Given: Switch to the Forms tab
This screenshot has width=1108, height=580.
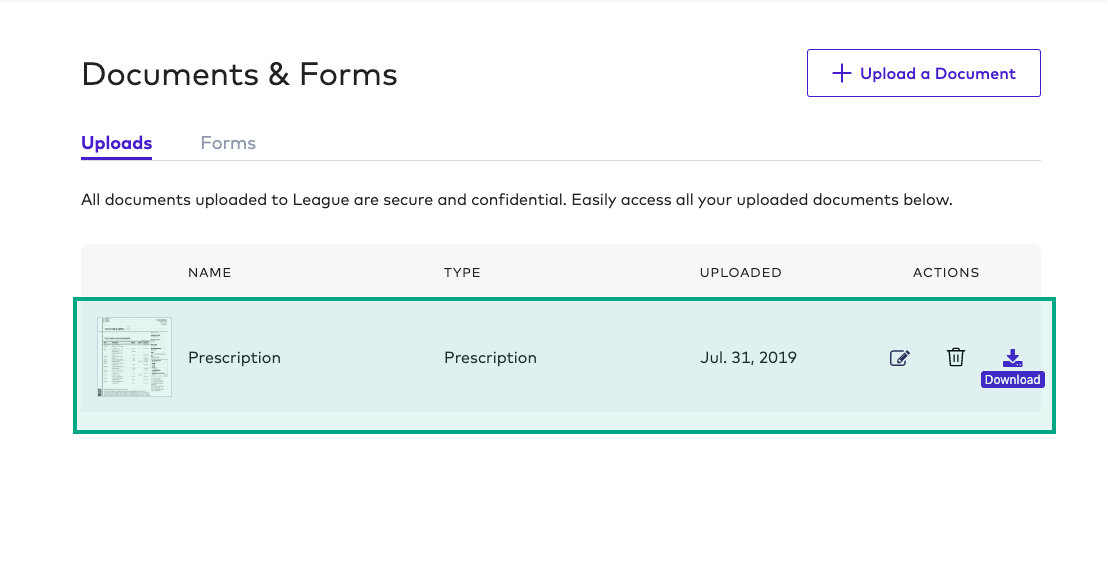Looking at the screenshot, I should click(x=228, y=143).
